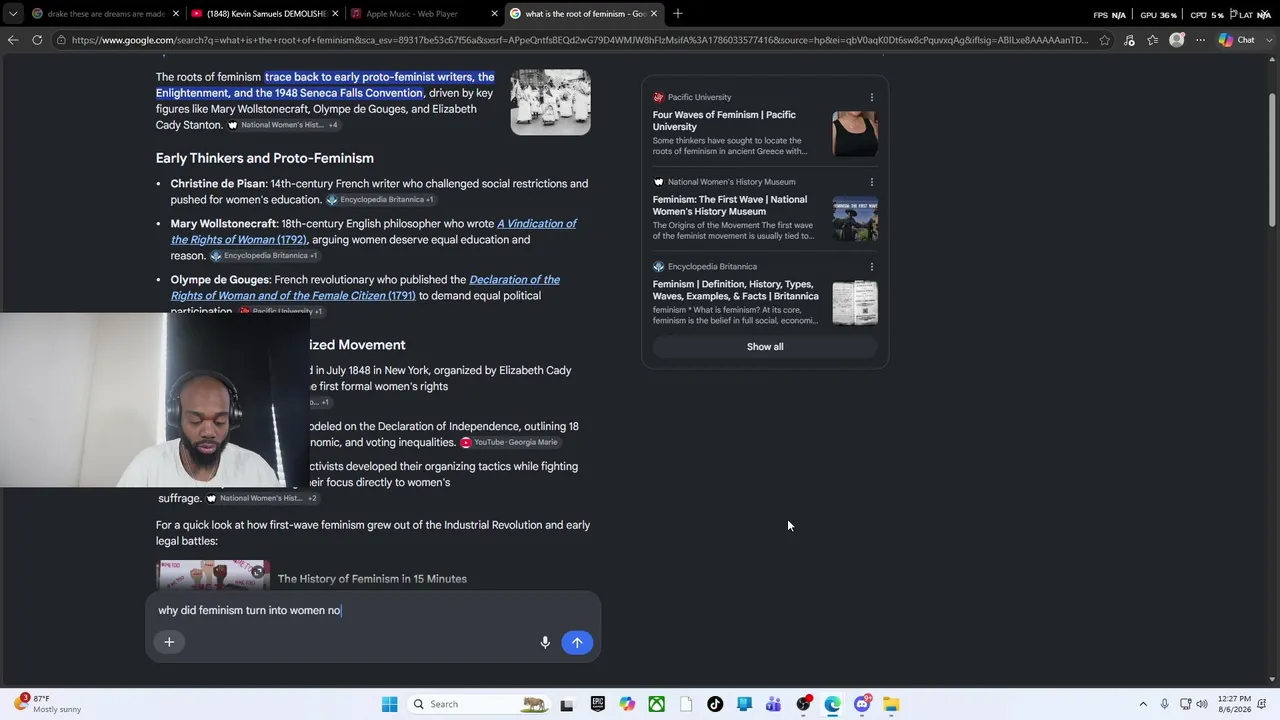The height and width of the screenshot is (720, 1280).
Task: Open Copilot from the taskbar
Action: (x=627, y=704)
